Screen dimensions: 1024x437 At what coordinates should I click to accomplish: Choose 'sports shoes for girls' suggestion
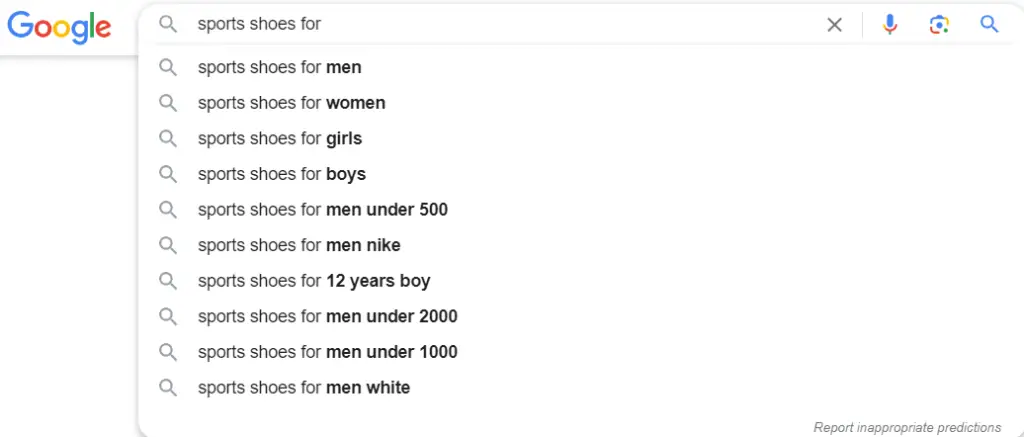click(279, 139)
